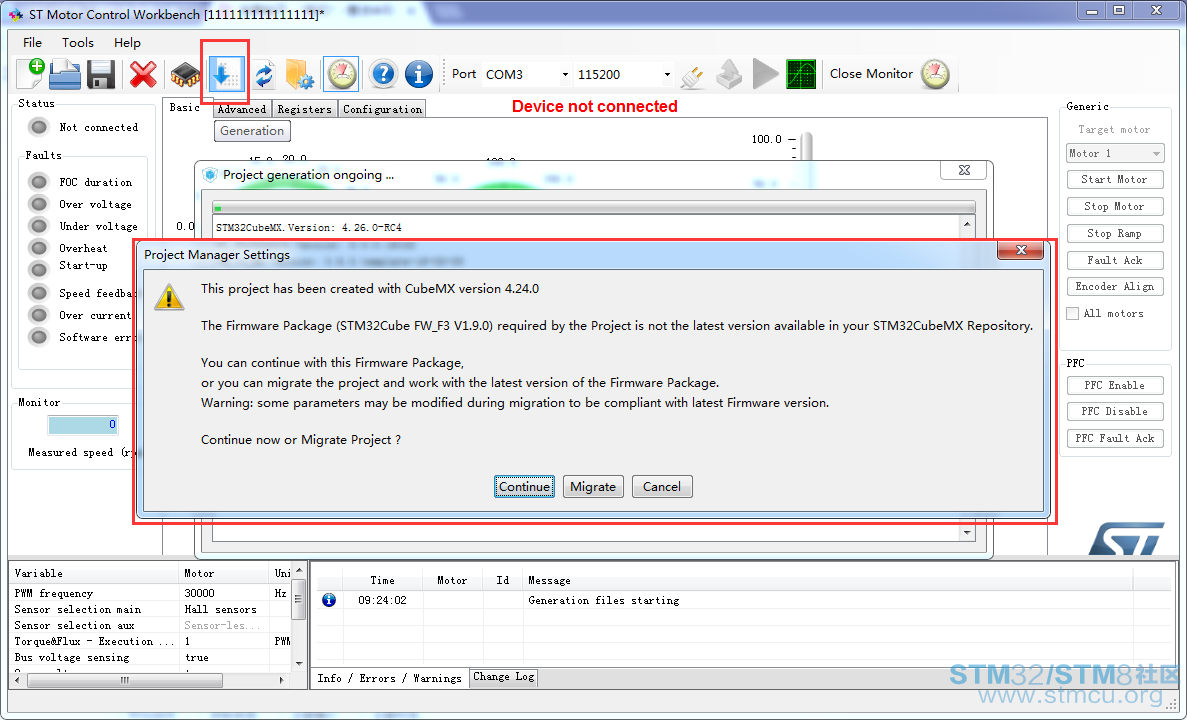Click the Generation tooltip label
The image size is (1187, 720).
[252, 131]
